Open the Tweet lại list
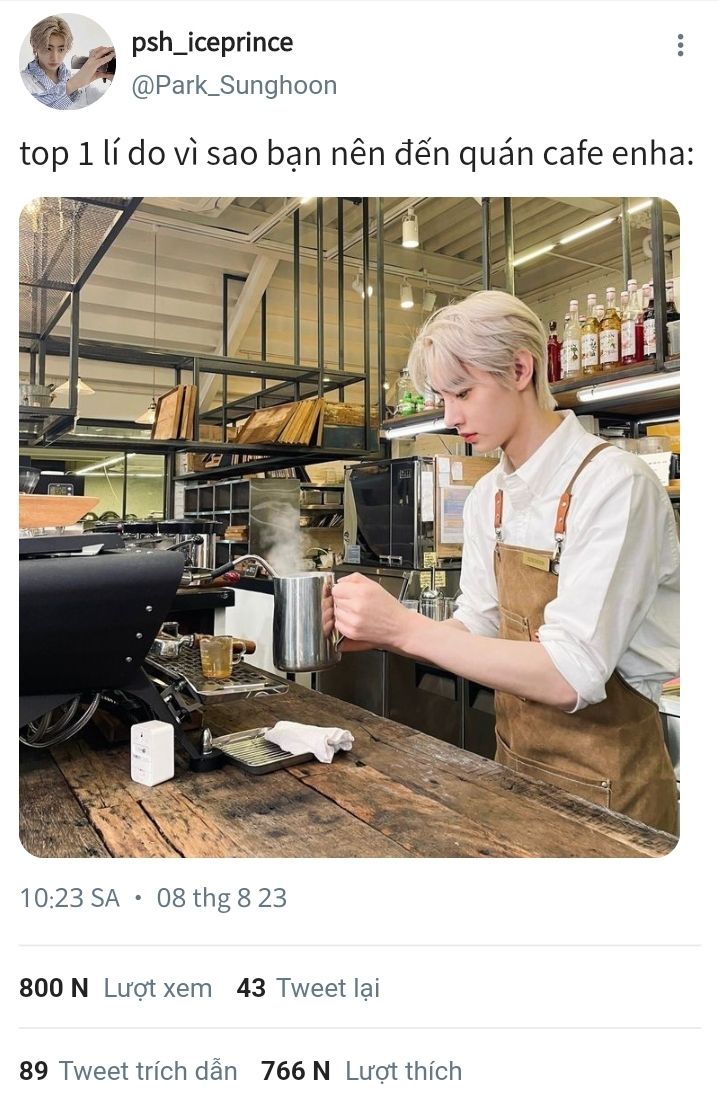 tap(328, 988)
